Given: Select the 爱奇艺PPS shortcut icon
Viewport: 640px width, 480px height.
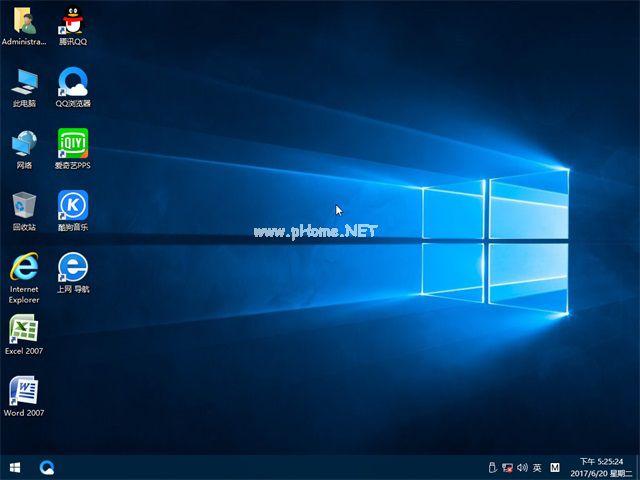Looking at the screenshot, I should click(x=73, y=149).
